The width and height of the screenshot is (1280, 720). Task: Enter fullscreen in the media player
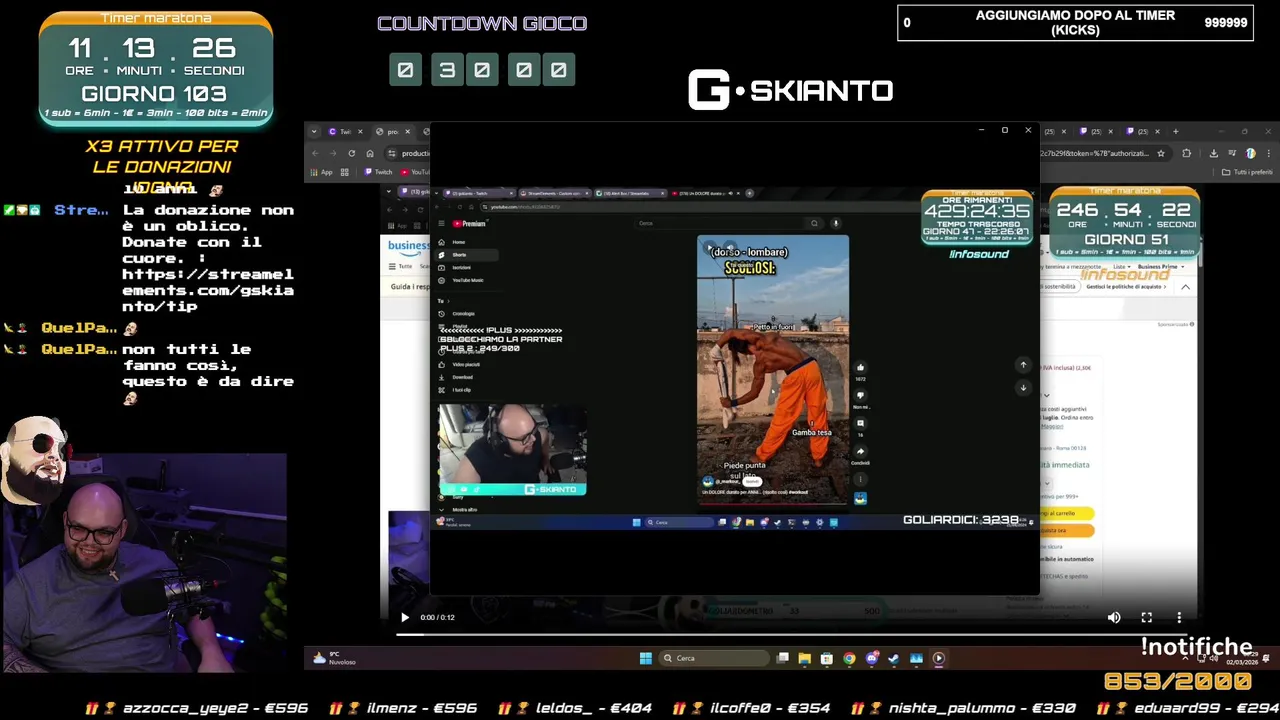(x=1147, y=617)
